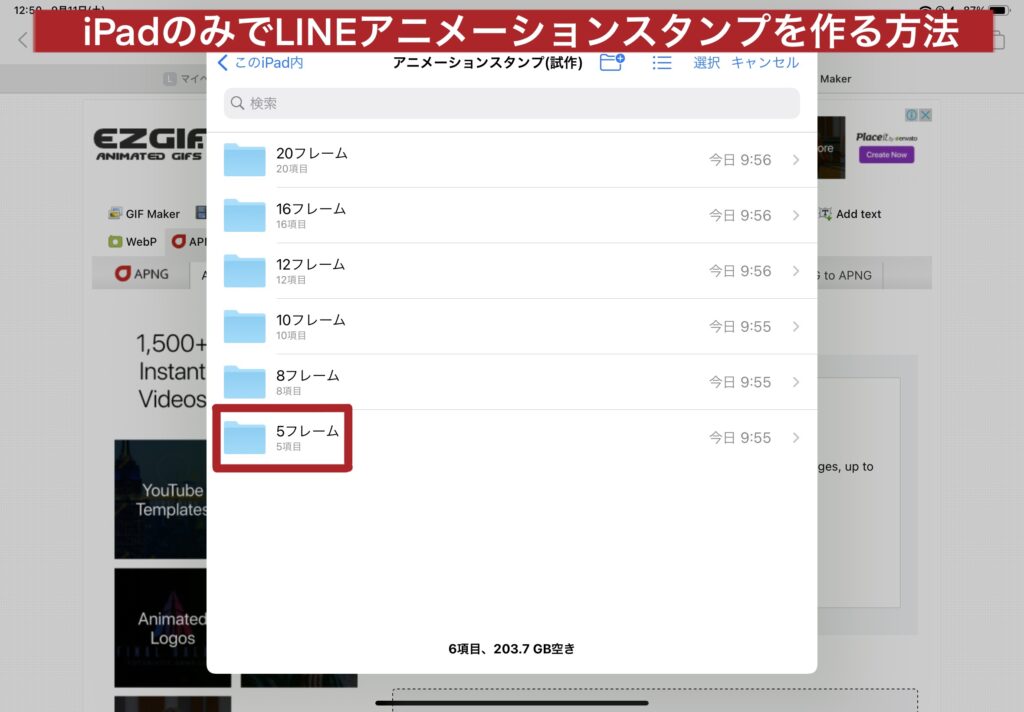Click the 今日 9:56 timestamp of 20フレーム
Viewport: 1024px width, 712px height.
(x=740, y=160)
